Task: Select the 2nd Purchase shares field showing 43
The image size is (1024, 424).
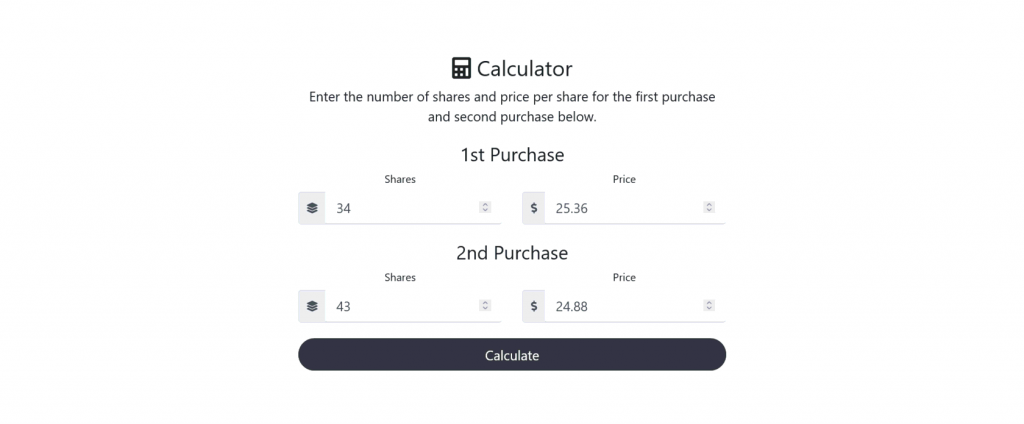Action: click(x=400, y=306)
